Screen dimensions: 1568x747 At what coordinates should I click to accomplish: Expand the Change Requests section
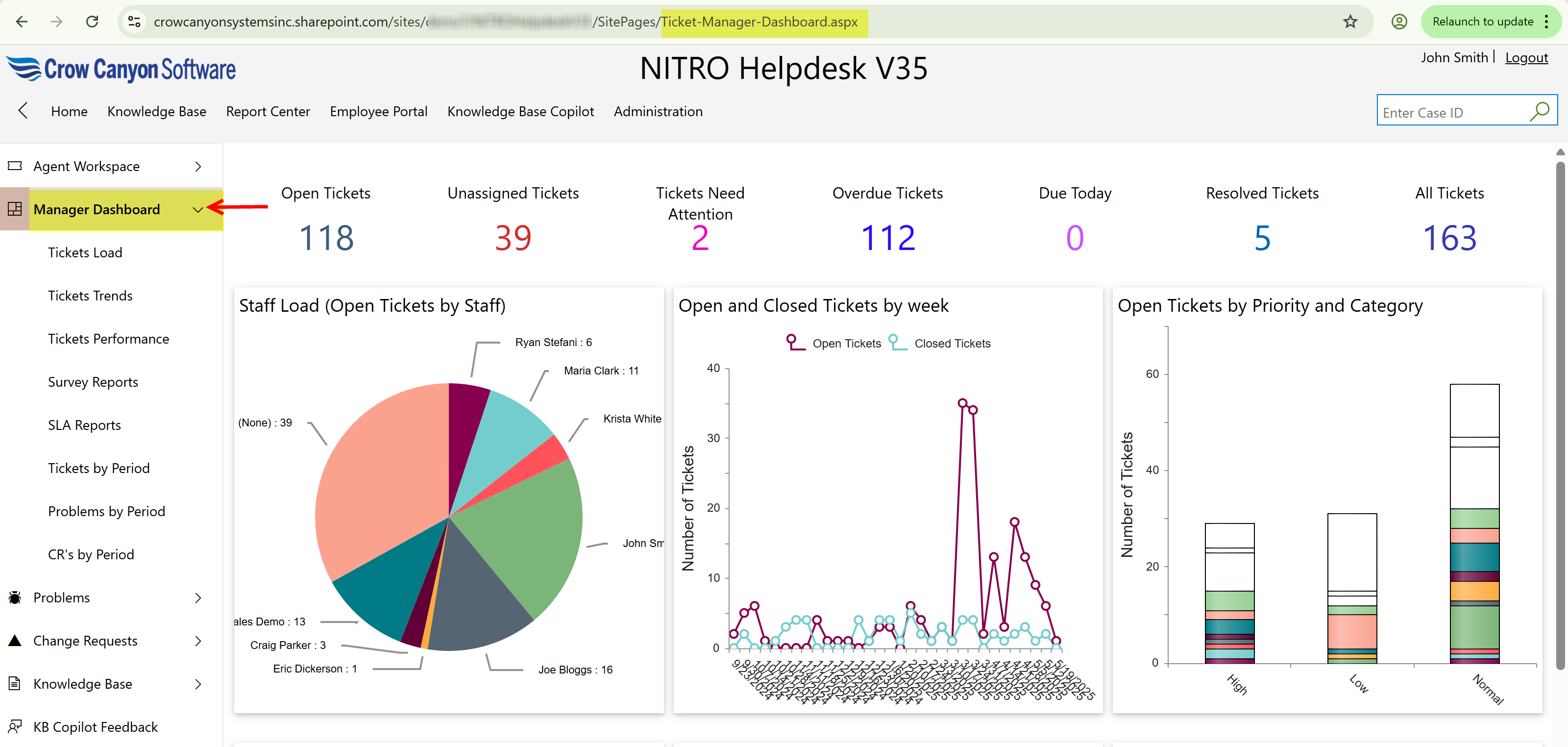[x=198, y=641]
